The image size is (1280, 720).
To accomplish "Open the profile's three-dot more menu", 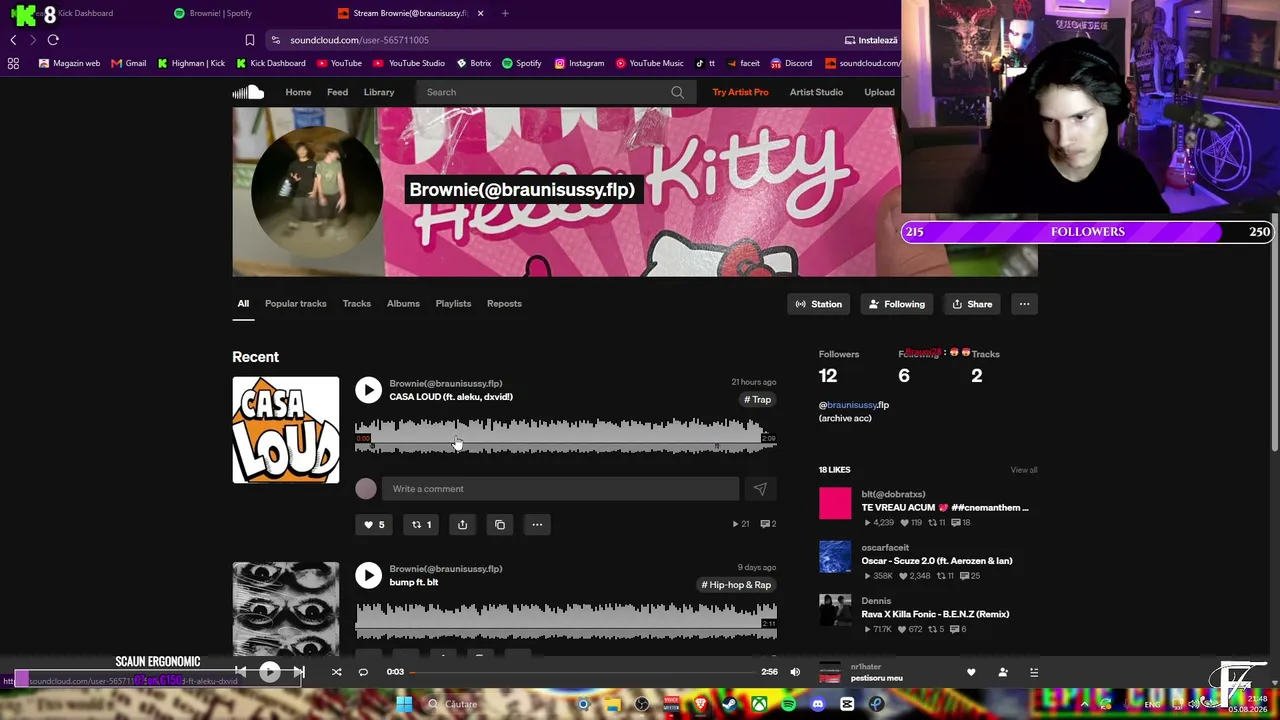I will pyautogui.click(x=1024, y=304).
